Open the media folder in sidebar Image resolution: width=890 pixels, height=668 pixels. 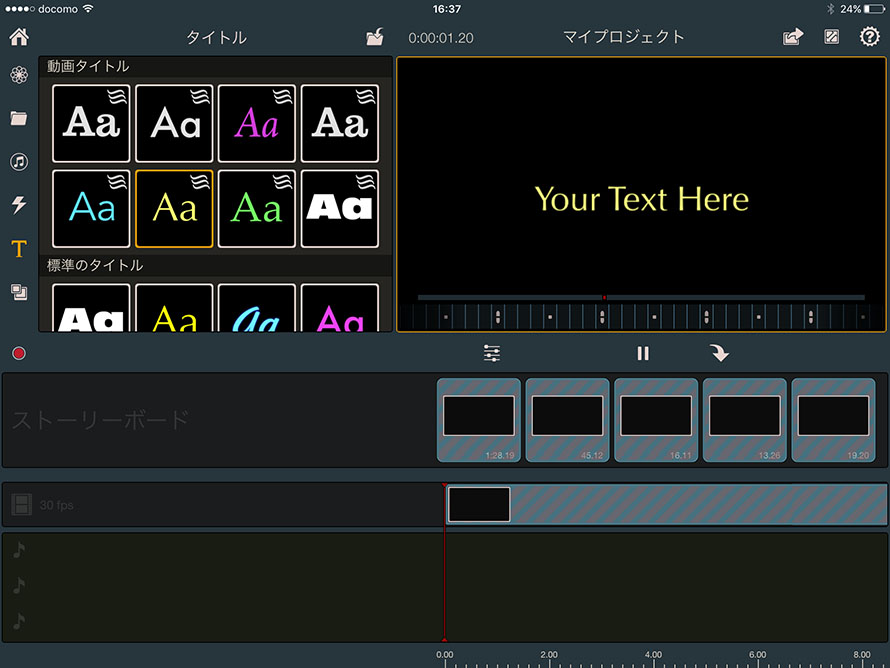19,118
